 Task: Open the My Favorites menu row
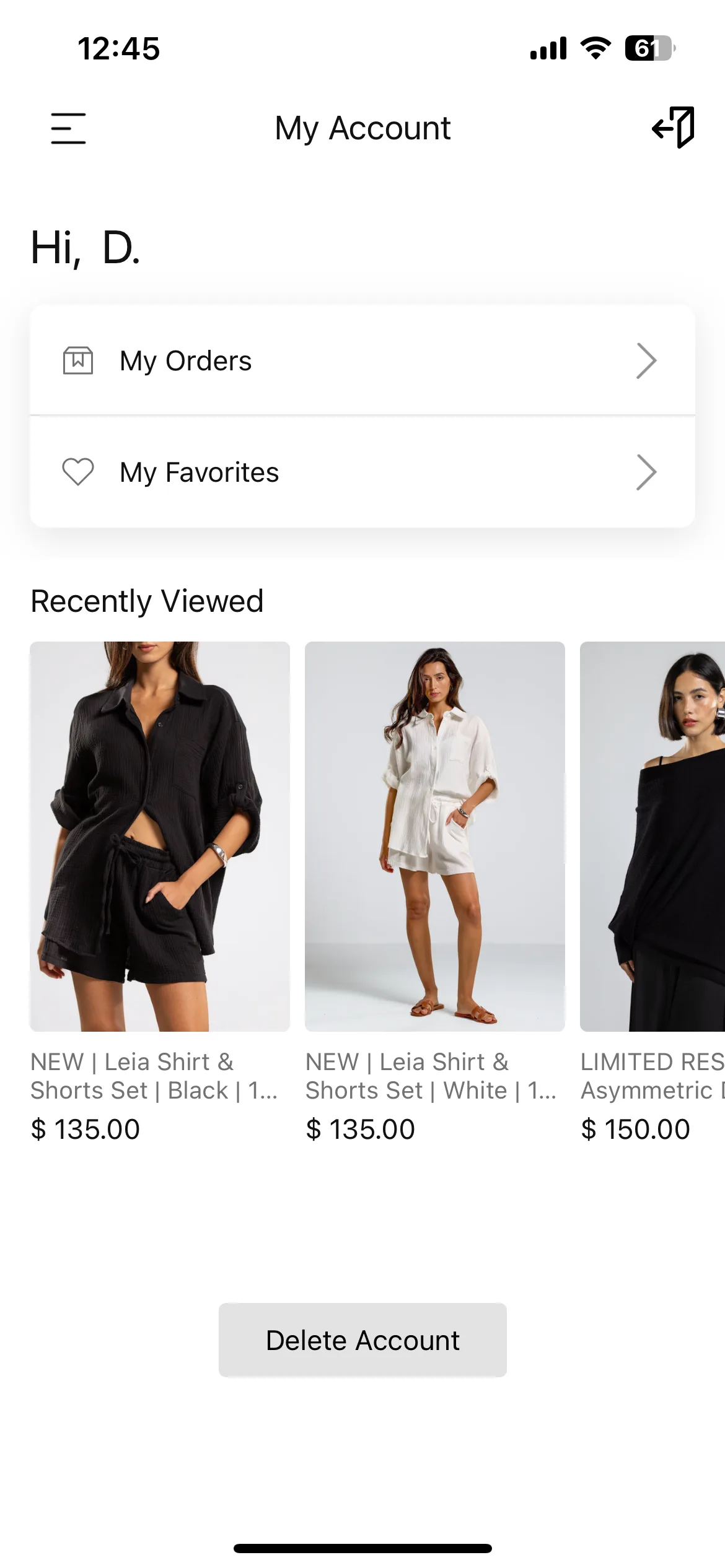362,472
